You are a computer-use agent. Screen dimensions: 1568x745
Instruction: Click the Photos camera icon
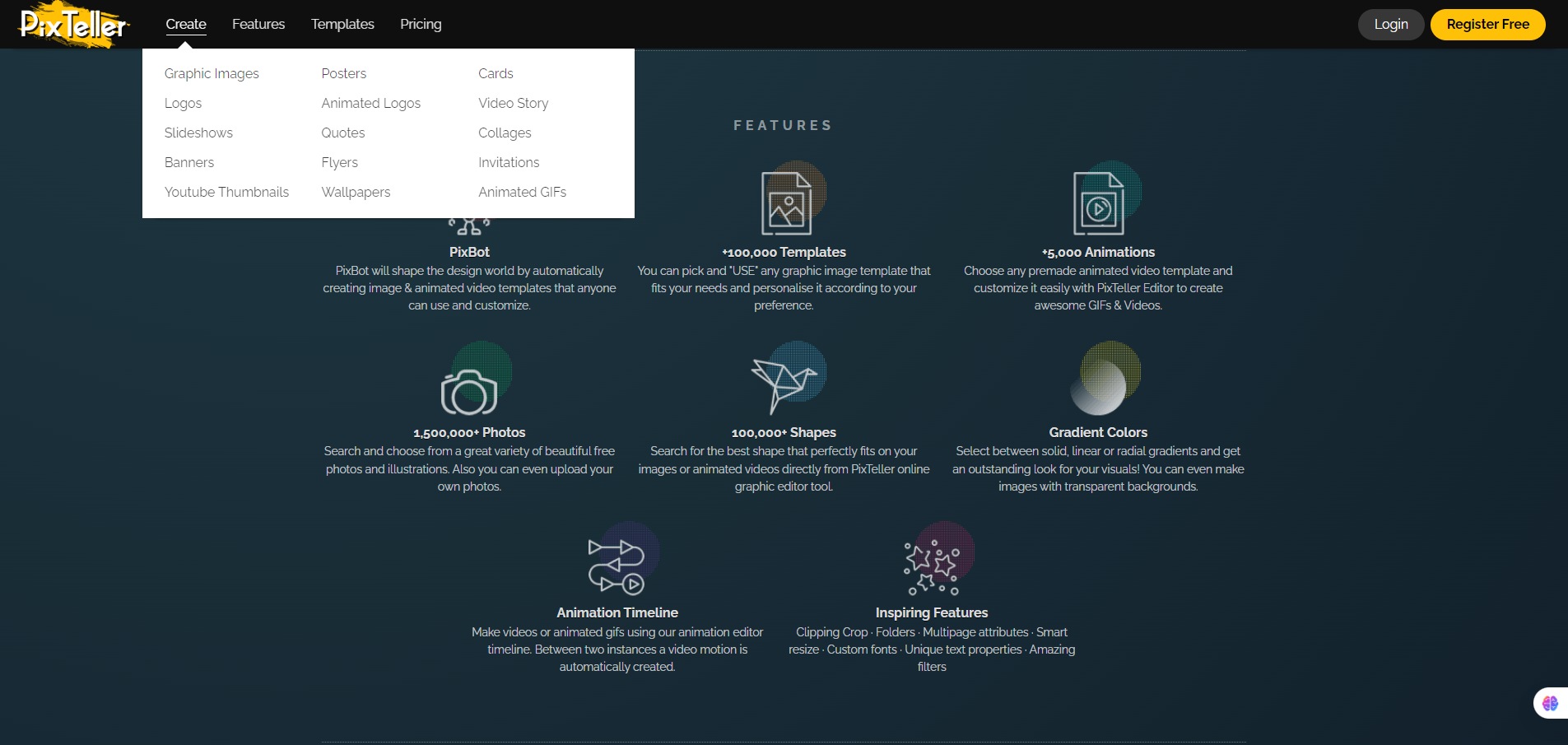pos(469,392)
